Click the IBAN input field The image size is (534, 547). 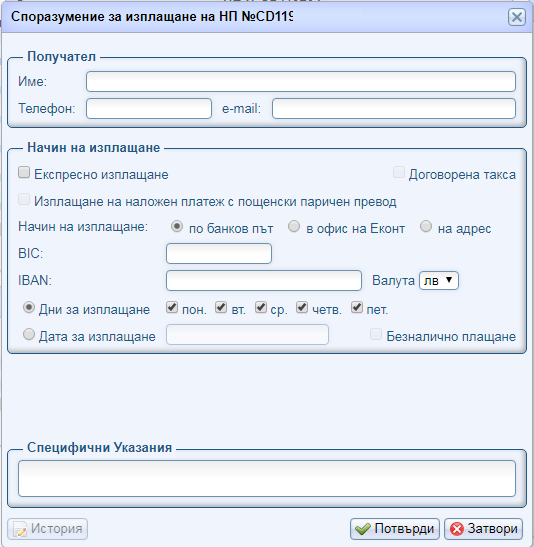coord(264,280)
